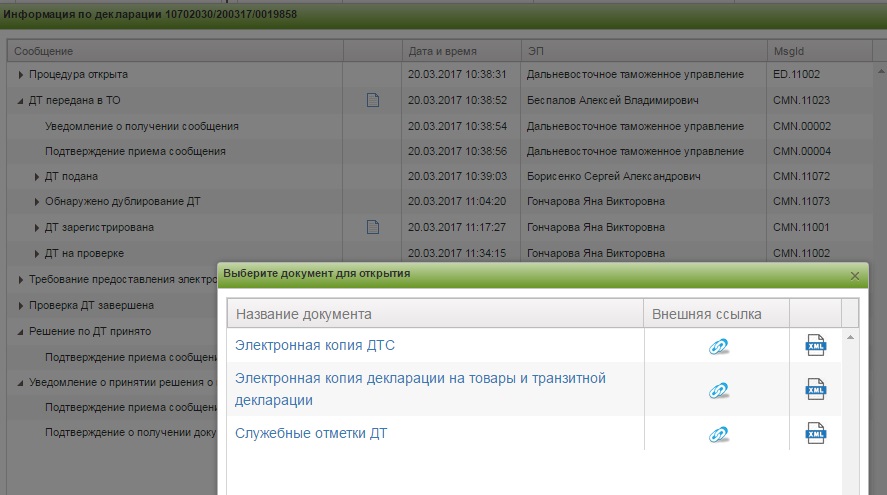Collapse the ДТ передана в ТО node

coord(21,101)
